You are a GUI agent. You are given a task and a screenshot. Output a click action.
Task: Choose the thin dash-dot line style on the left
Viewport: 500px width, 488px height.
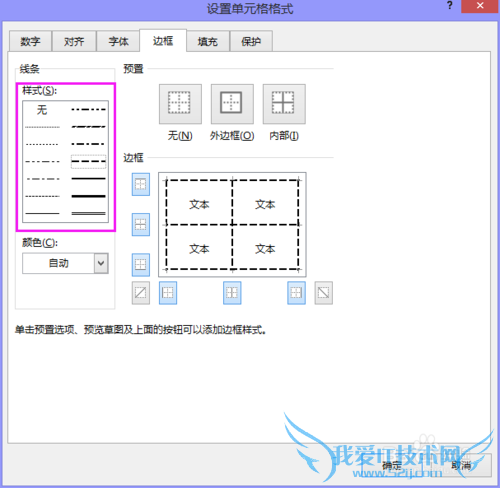pos(42,179)
